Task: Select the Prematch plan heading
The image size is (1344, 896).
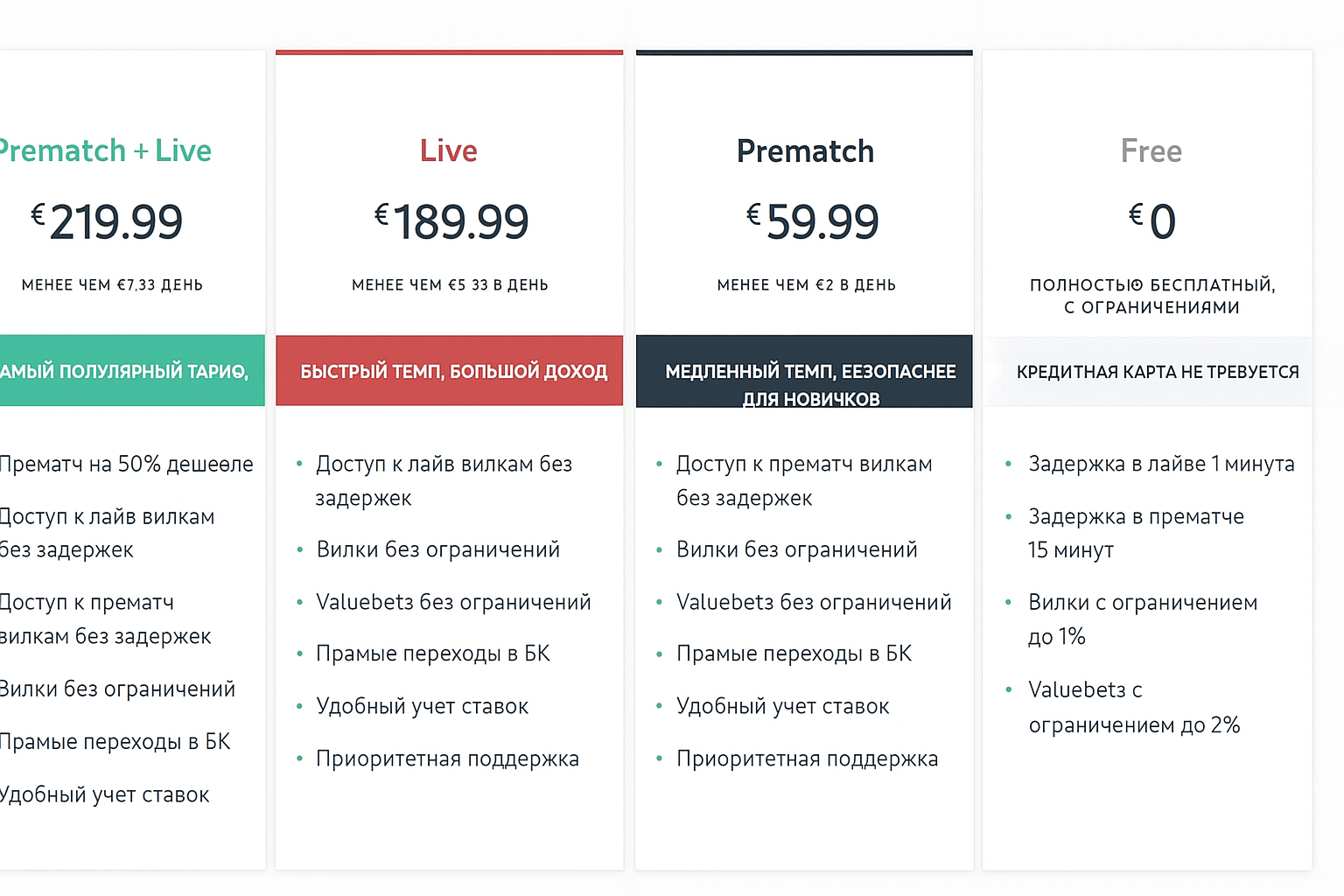Action: 805,151
